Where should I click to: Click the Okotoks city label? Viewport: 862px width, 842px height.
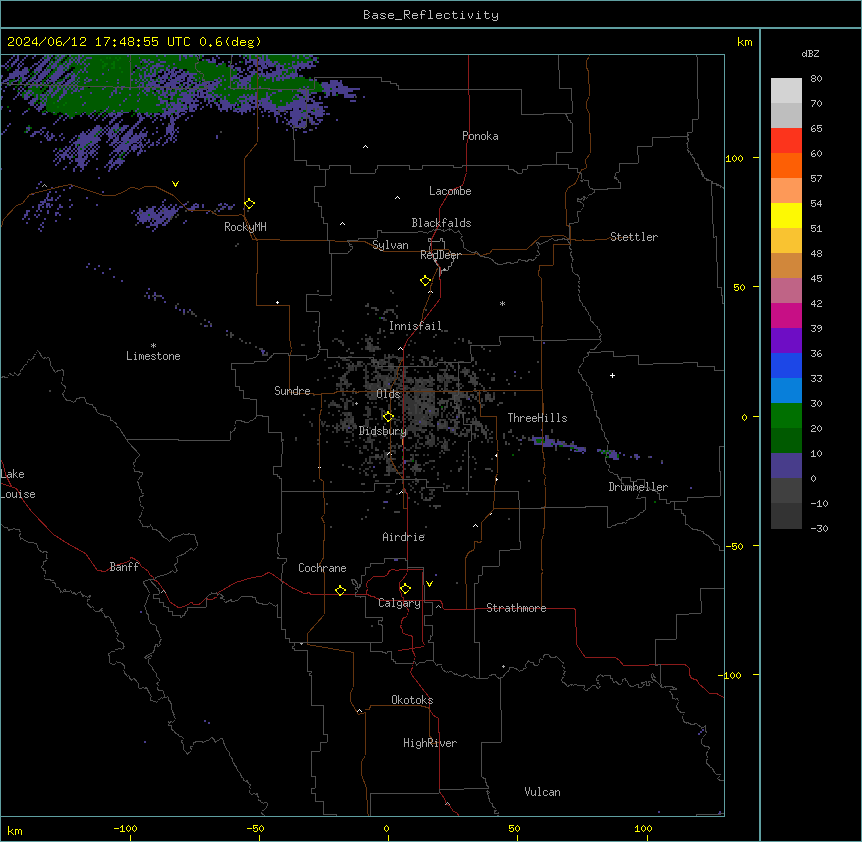click(412, 700)
